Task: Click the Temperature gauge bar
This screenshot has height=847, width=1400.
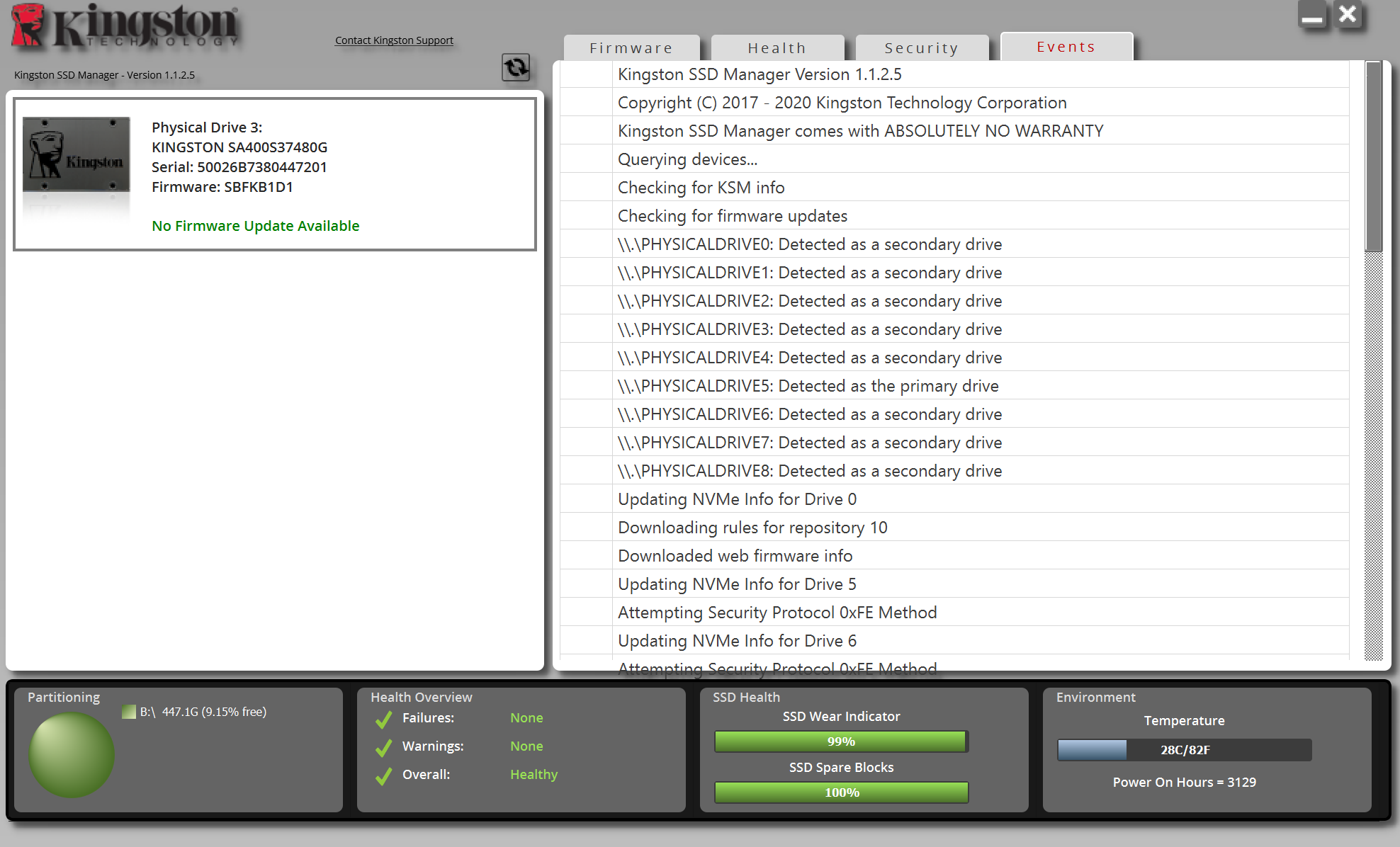Action: tap(1184, 750)
